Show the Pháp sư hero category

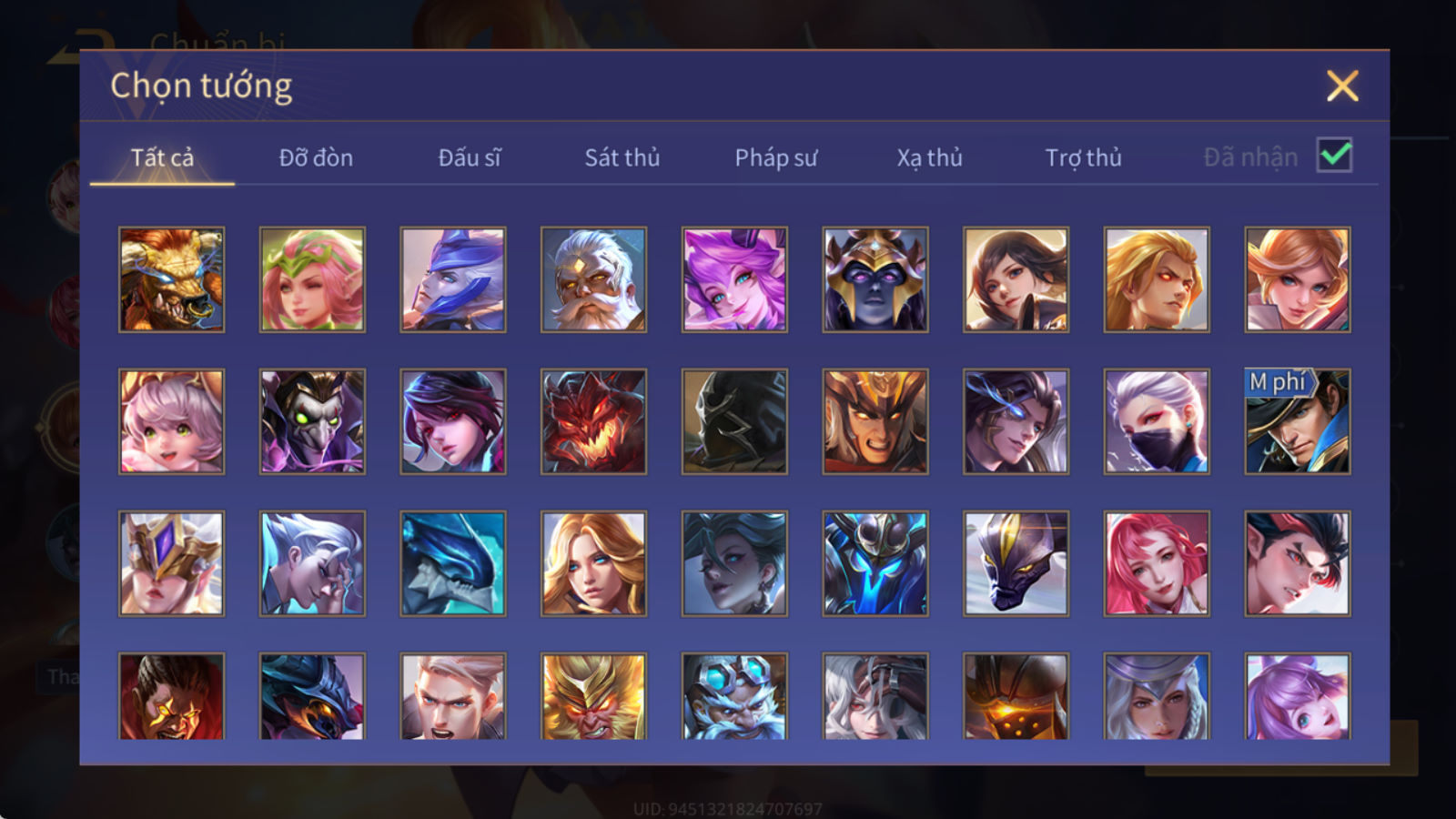776,157
